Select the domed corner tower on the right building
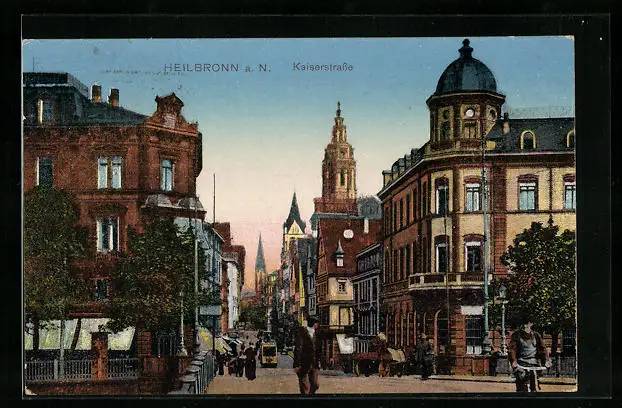The width and height of the screenshot is (622, 408). coord(465,98)
